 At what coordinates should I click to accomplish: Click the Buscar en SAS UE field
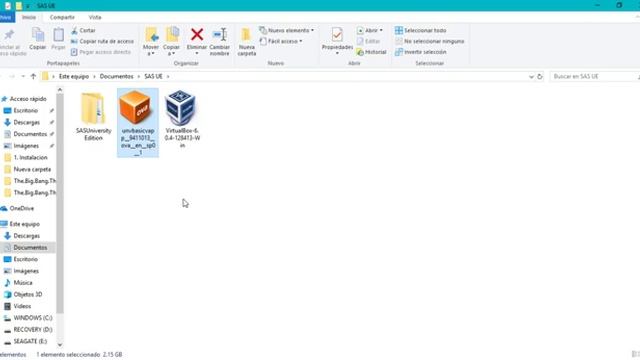(x=594, y=76)
